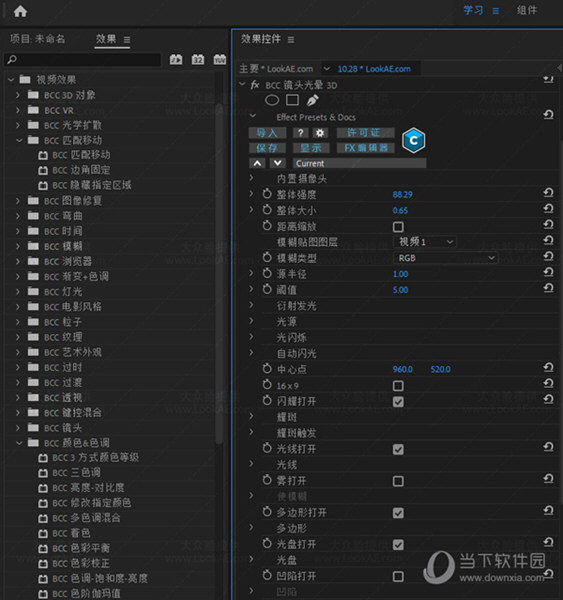
Task: Toggle stopwatch animation for 模糊类型
Action: tap(267, 258)
